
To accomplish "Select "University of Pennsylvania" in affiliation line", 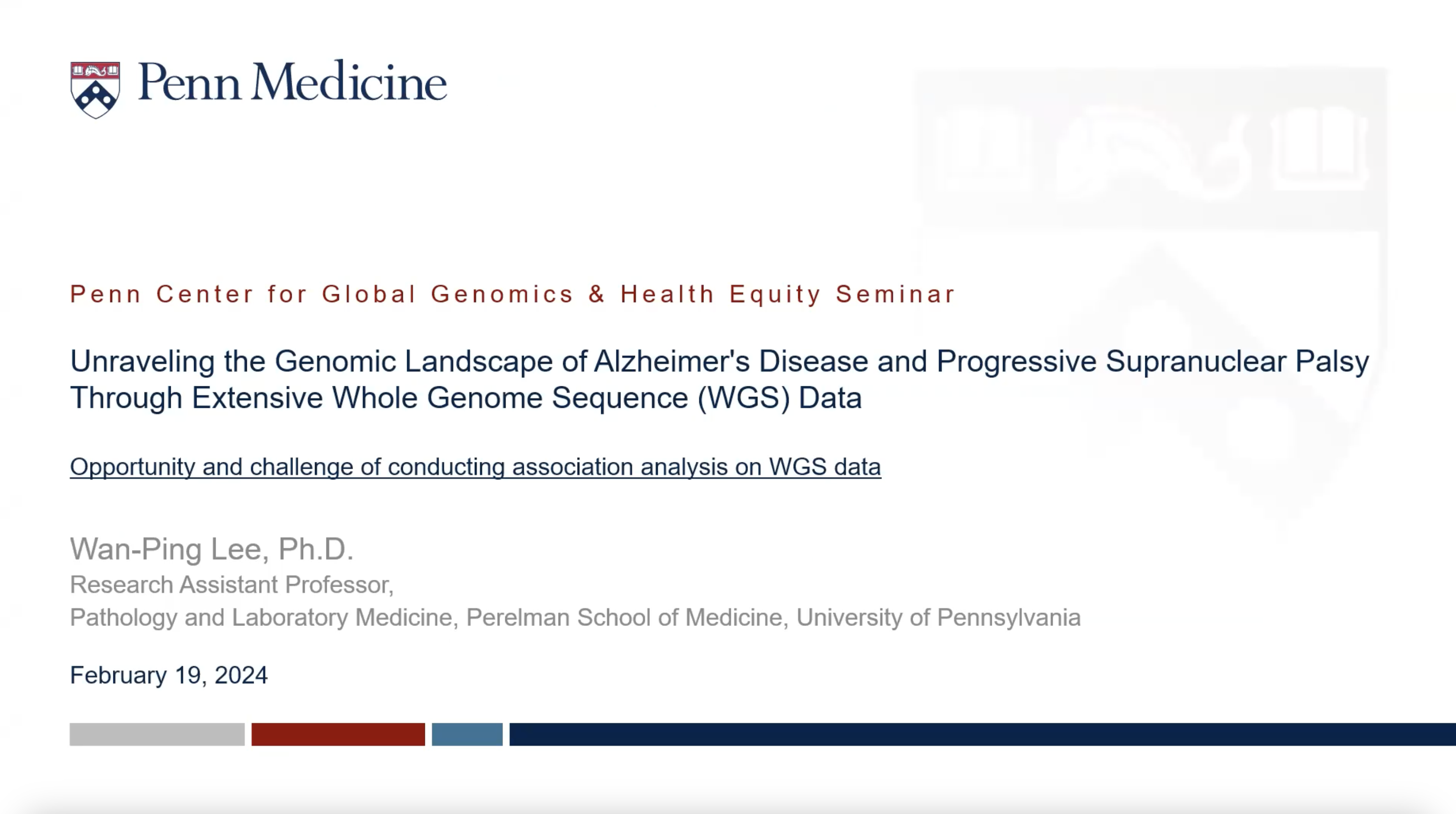I will tap(938, 617).
